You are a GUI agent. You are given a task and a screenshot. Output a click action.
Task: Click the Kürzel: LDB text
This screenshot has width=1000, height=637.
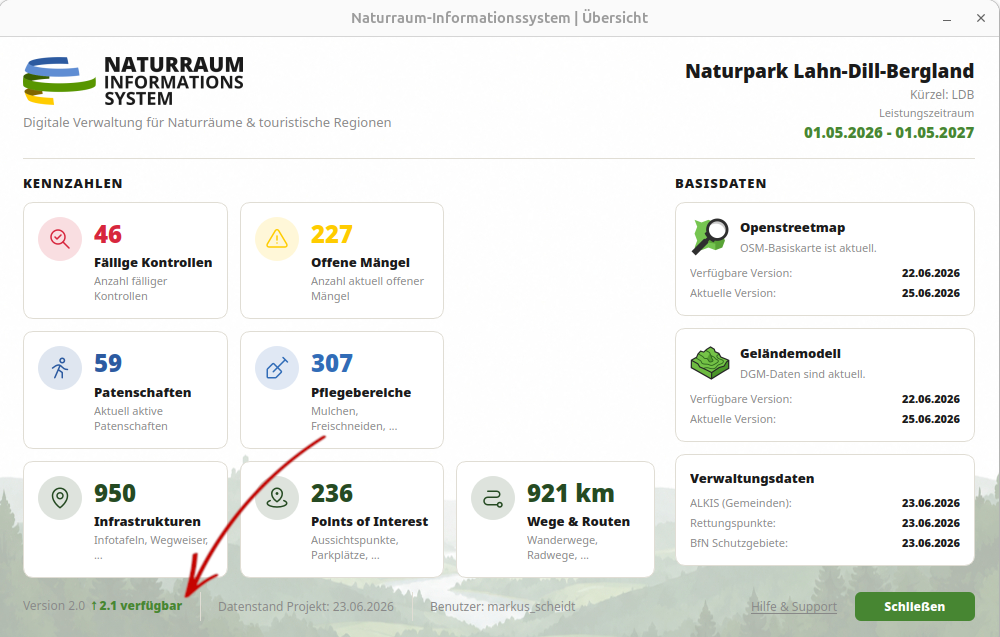click(x=942, y=95)
